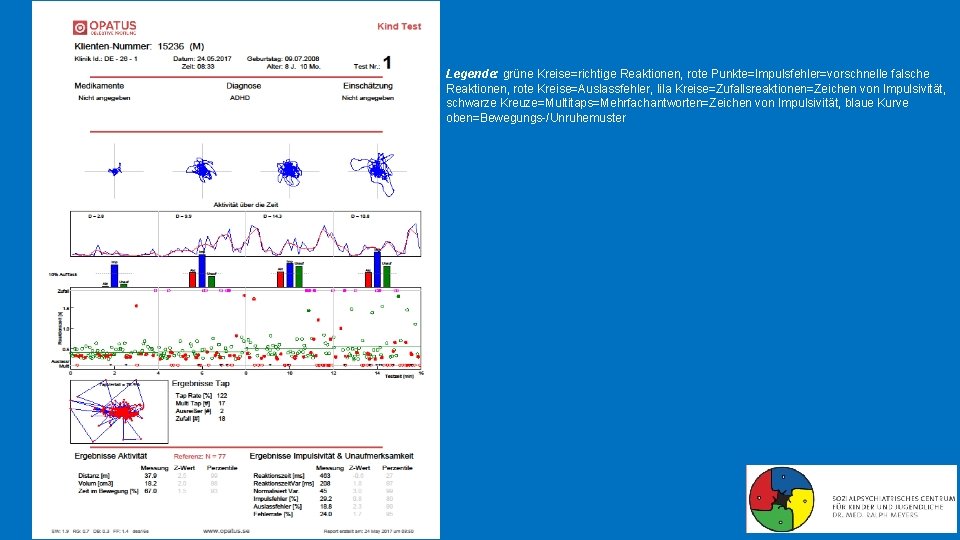Click the Sozialpsychiatrisches Centrum puzzle-circle logo
The height and width of the screenshot is (540, 960).
(781, 500)
